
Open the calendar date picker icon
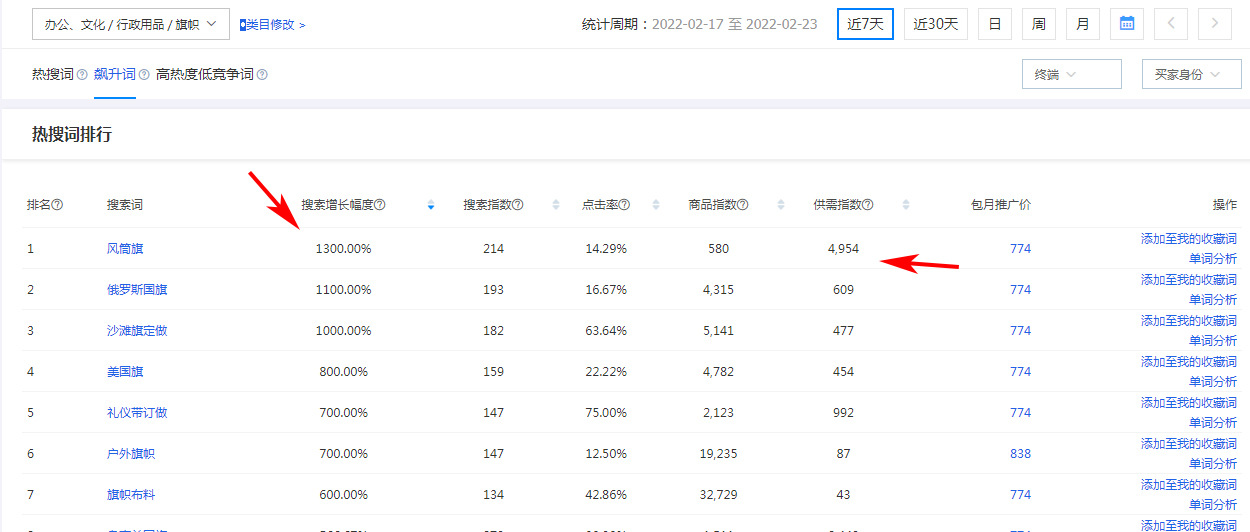pyautogui.click(x=1127, y=23)
